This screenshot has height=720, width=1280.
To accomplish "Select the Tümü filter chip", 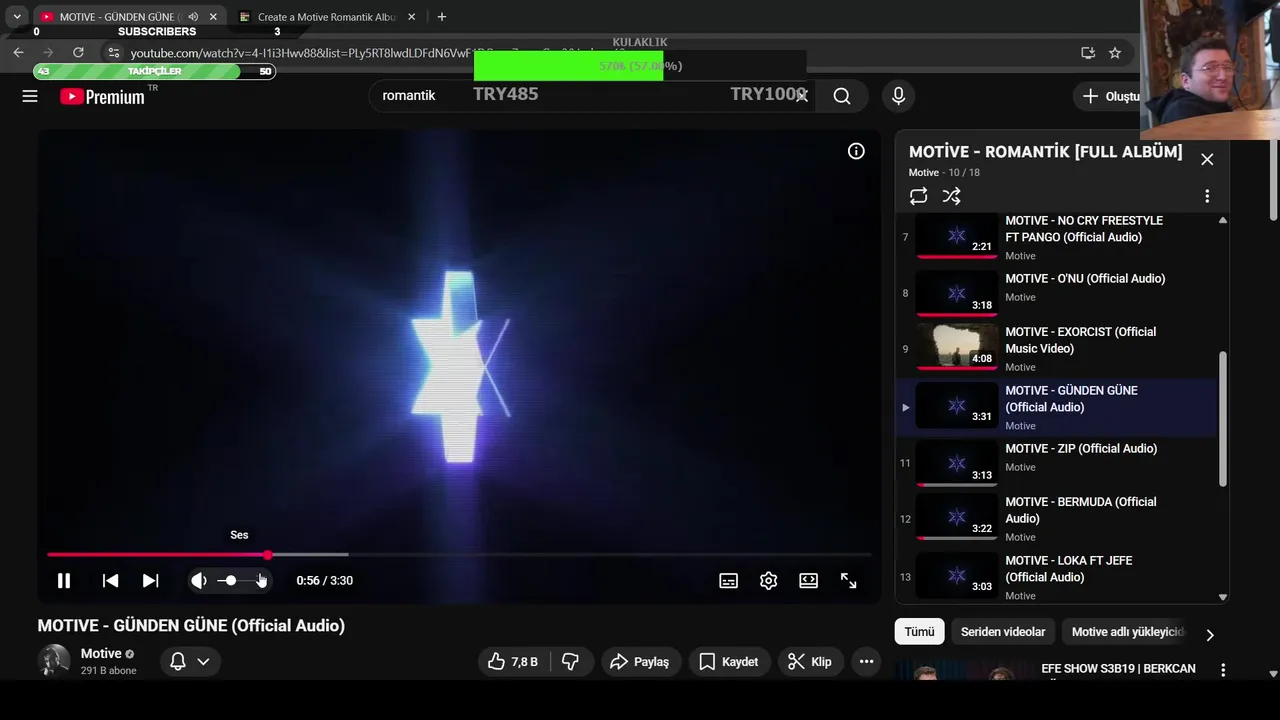I will coord(919,632).
